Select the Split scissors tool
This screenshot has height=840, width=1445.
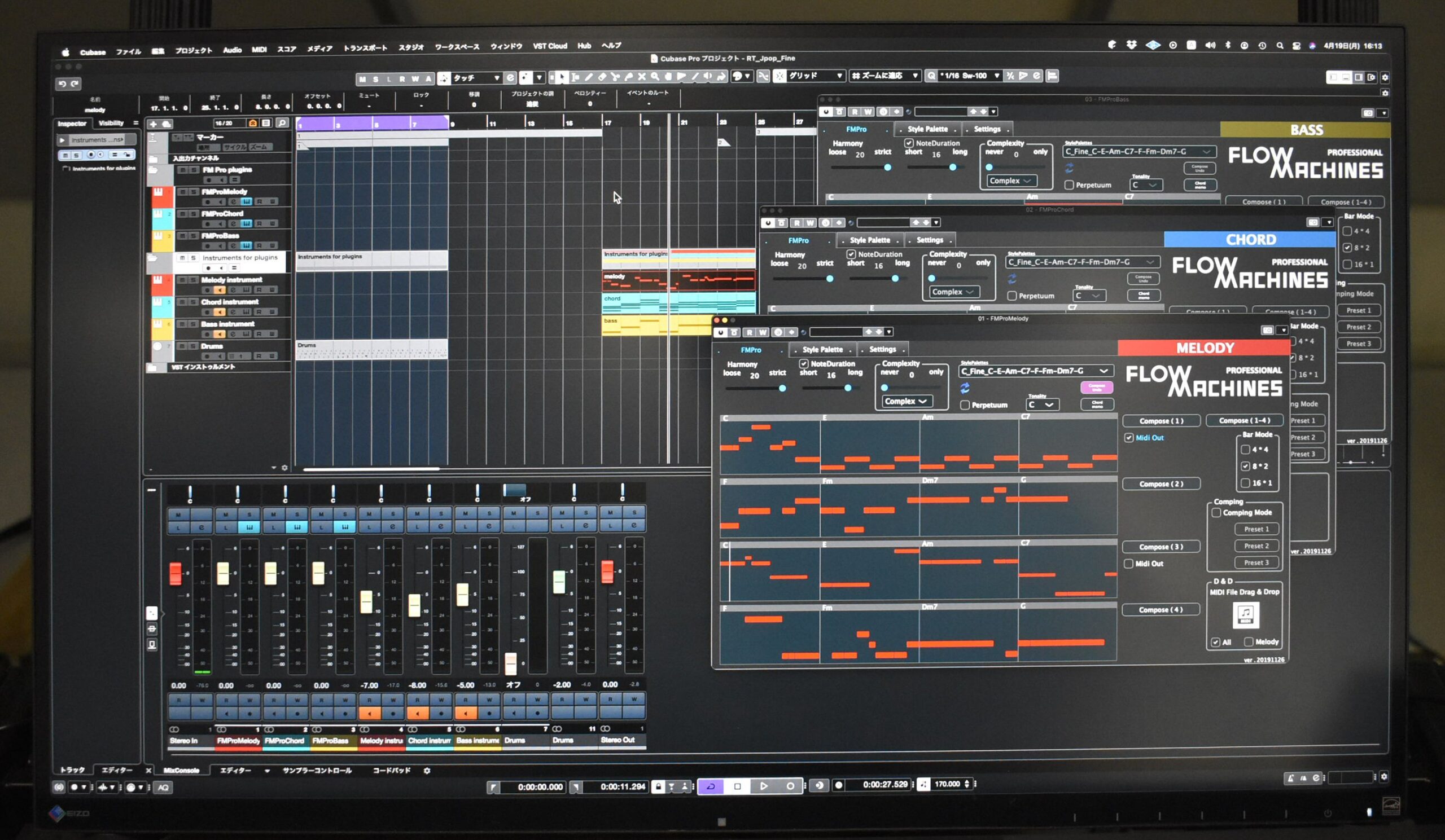tap(615, 76)
